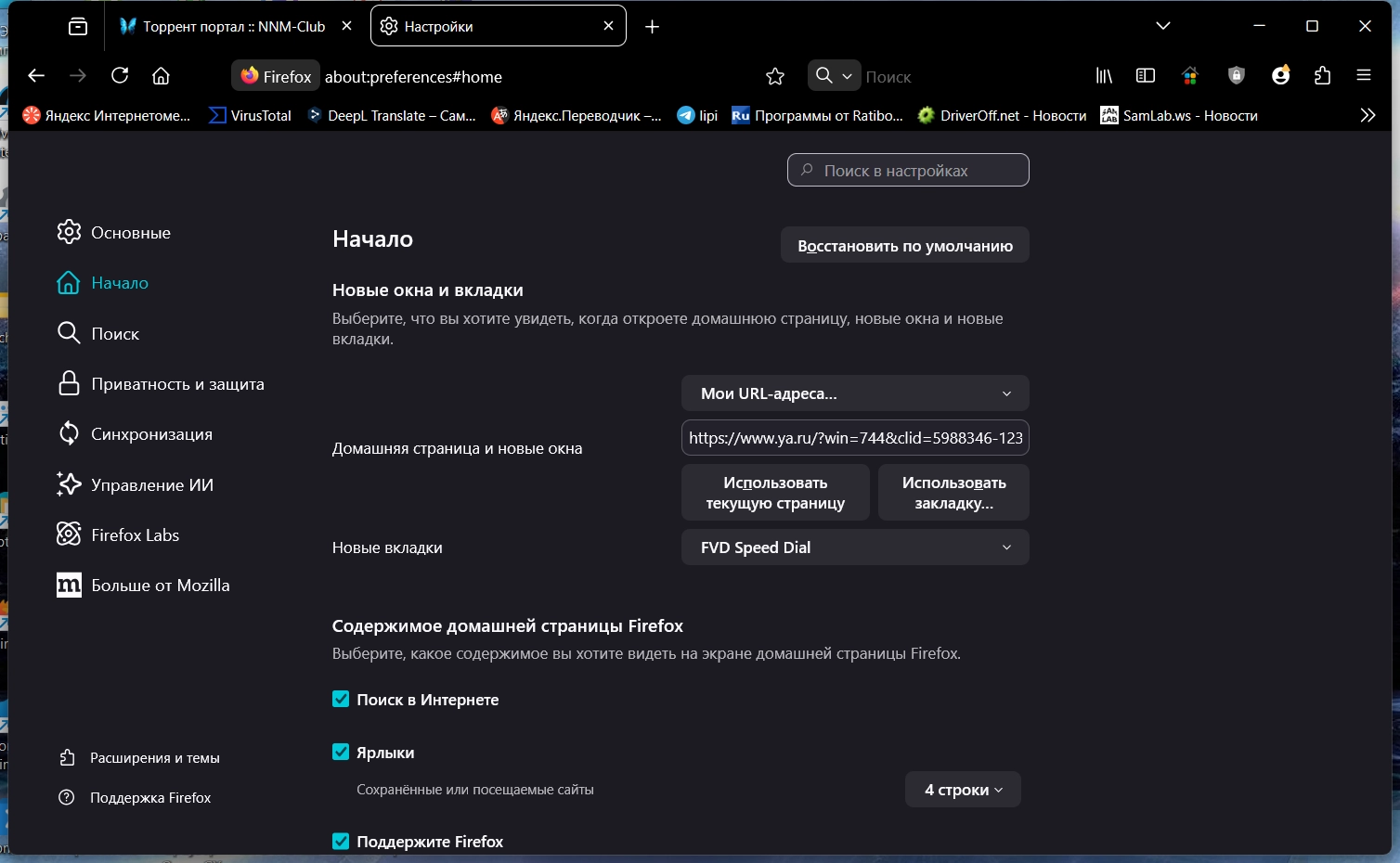Open "Приватность и защита" settings section

(177, 384)
